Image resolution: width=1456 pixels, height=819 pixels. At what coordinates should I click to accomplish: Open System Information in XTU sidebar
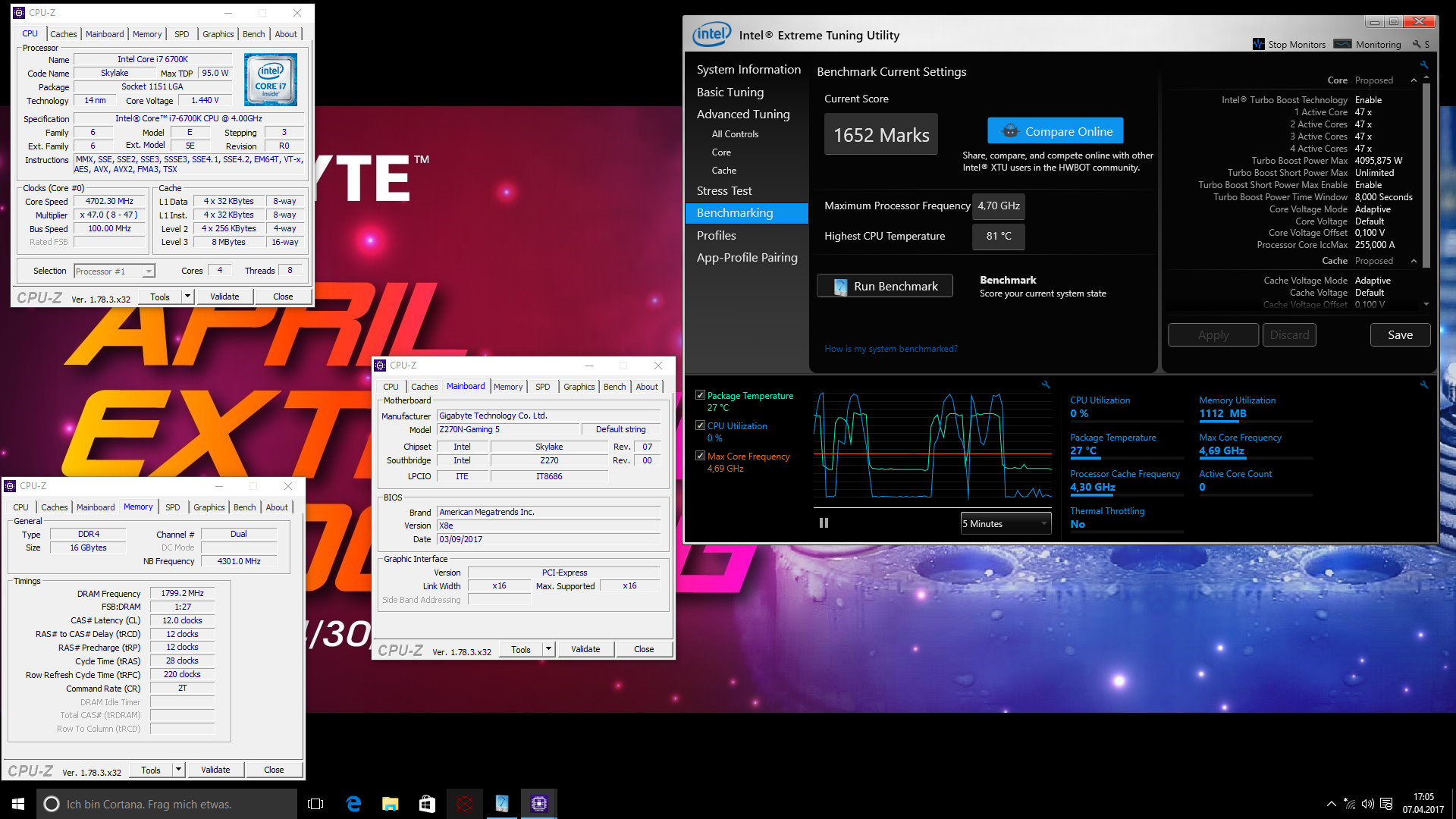tap(748, 69)
